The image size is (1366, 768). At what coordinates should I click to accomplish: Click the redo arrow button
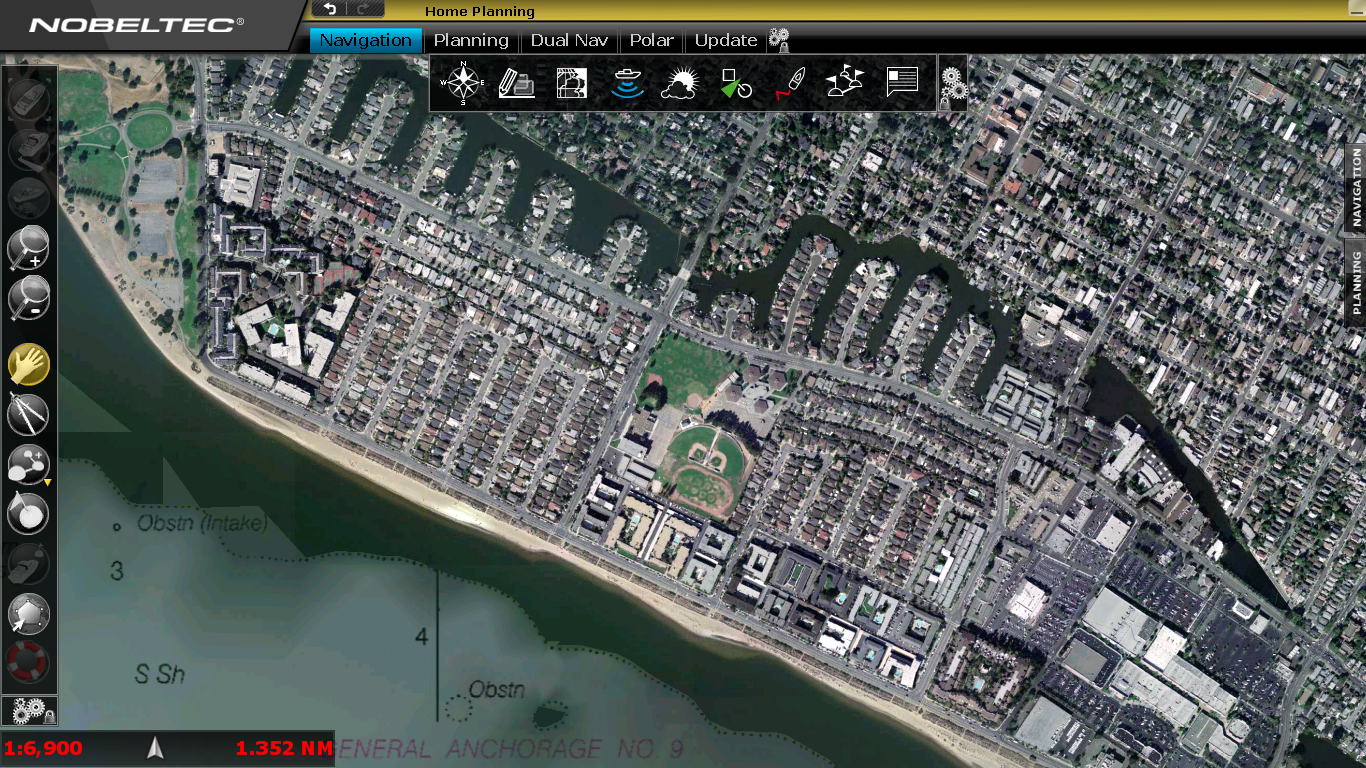tap(365, 8)
